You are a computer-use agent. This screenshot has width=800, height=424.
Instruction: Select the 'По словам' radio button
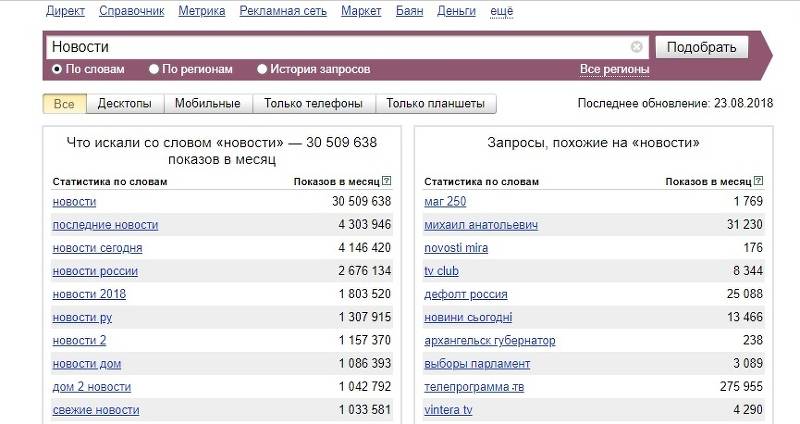point(57,70)
